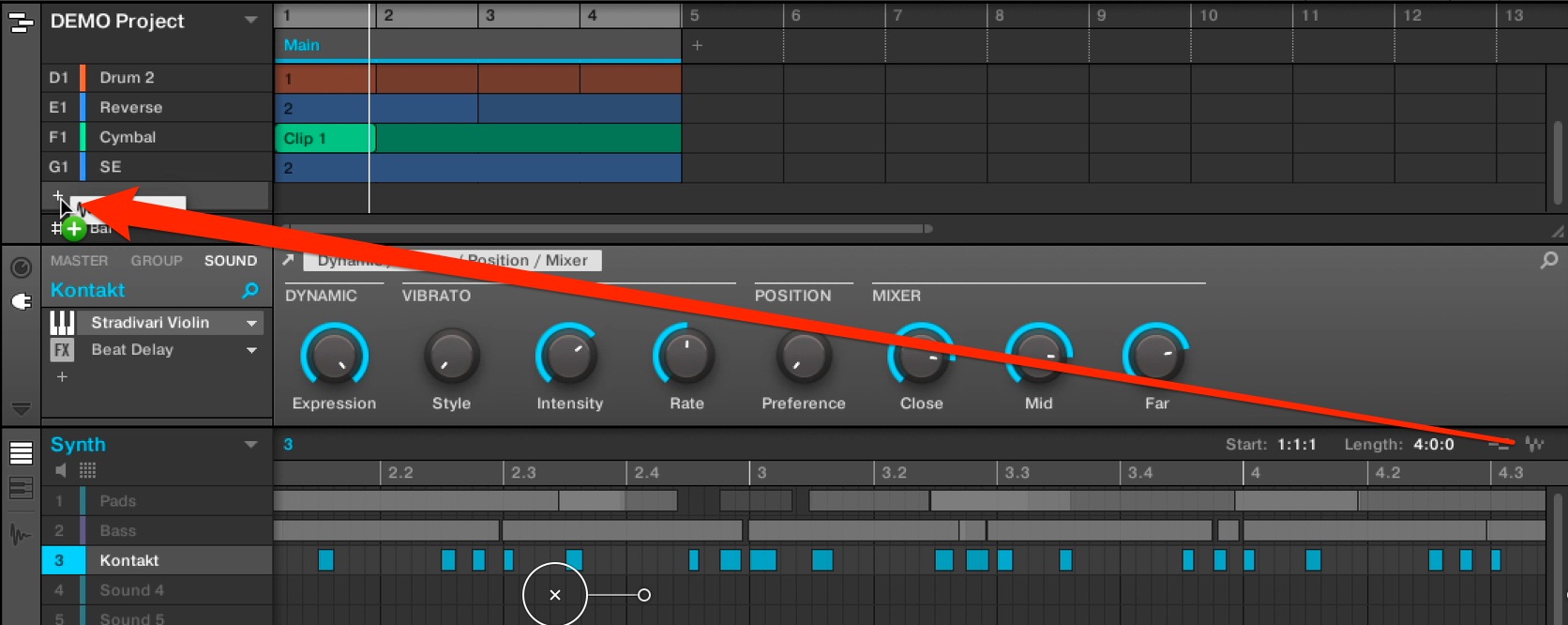Click the Expression knob
Screen dimensions: 1568x625
[334, 356]
